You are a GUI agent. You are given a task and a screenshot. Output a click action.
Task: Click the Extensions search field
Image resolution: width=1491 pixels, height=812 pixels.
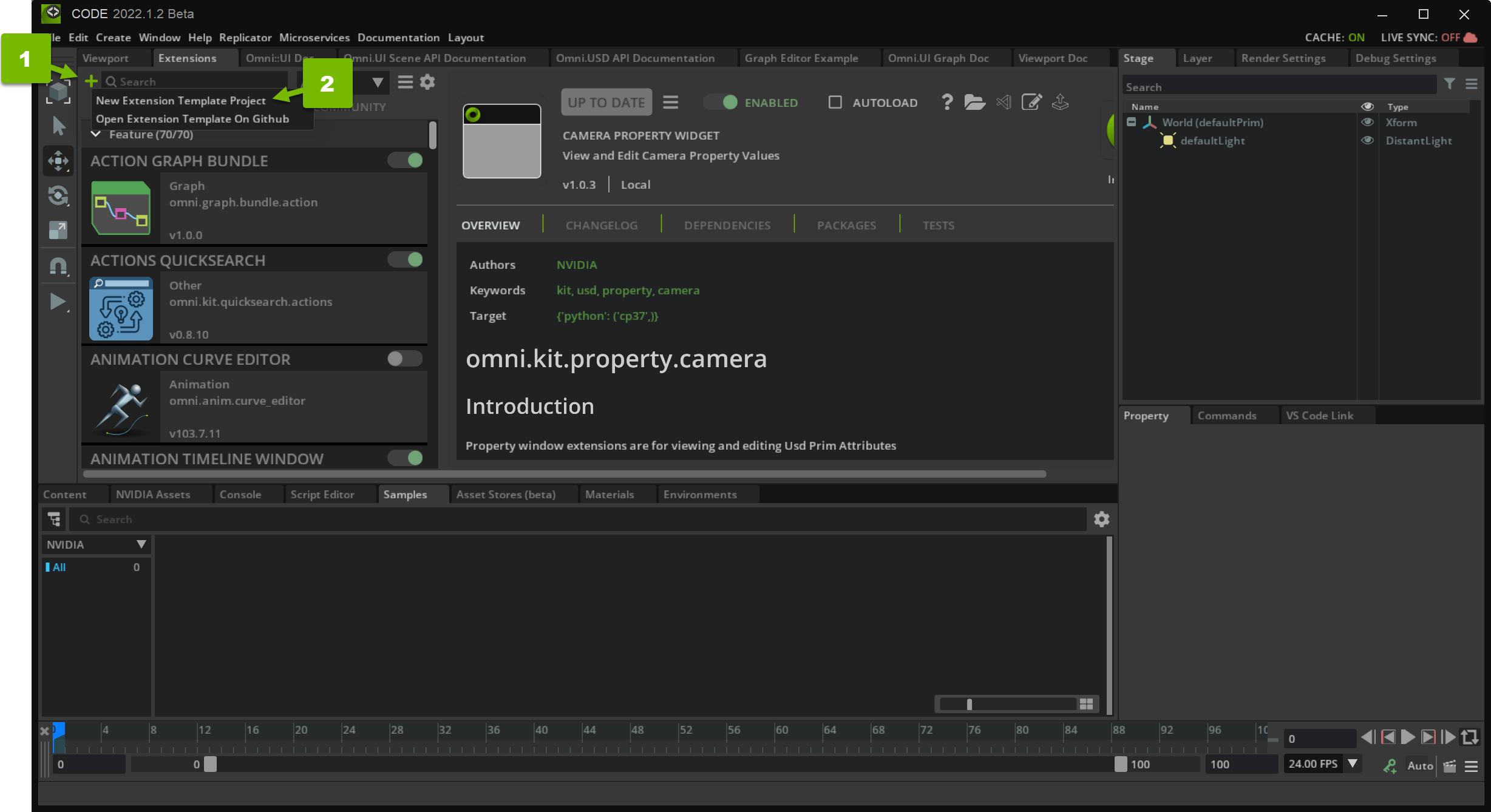pos(195,81)
